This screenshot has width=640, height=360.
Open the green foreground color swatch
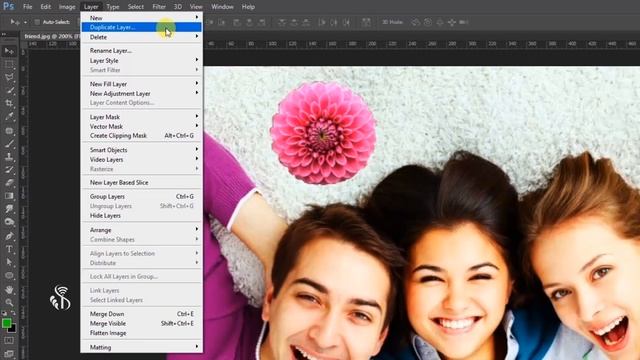(x=6, y=323)
